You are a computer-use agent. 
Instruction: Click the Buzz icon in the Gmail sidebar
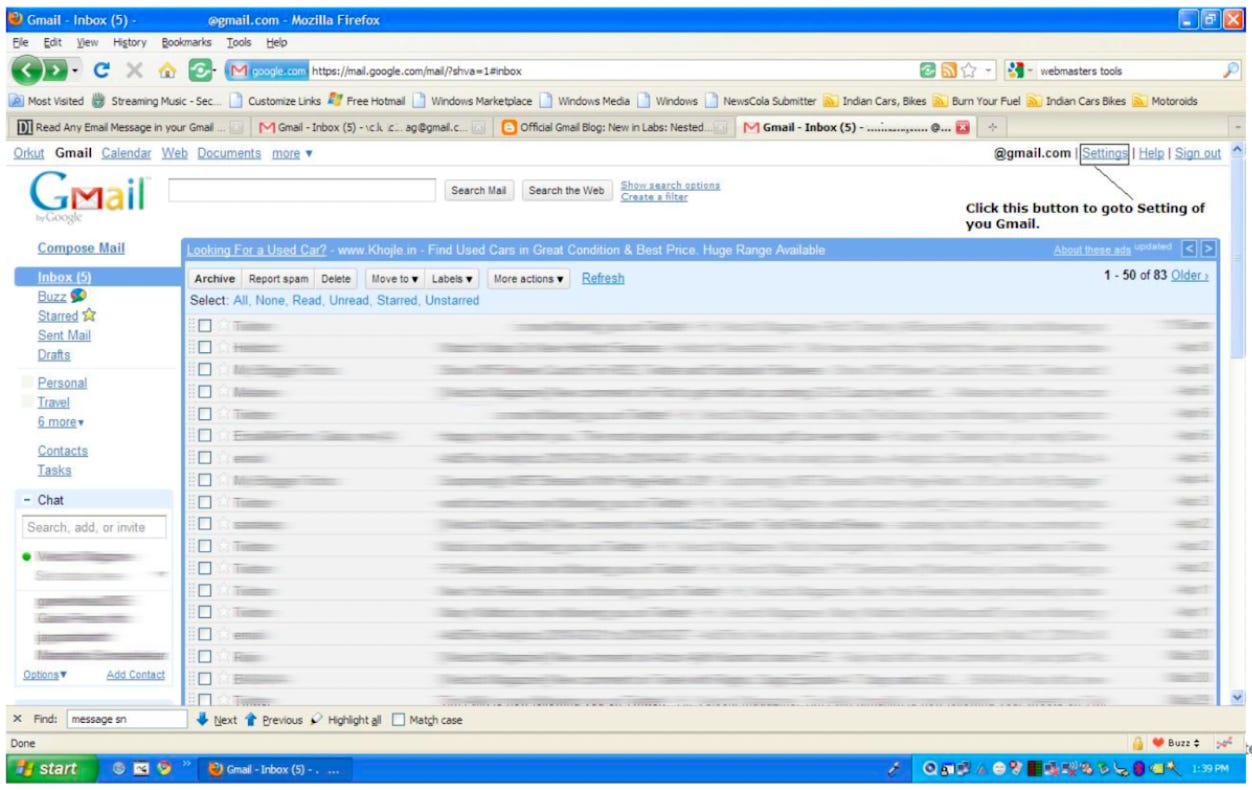point(78,297)
